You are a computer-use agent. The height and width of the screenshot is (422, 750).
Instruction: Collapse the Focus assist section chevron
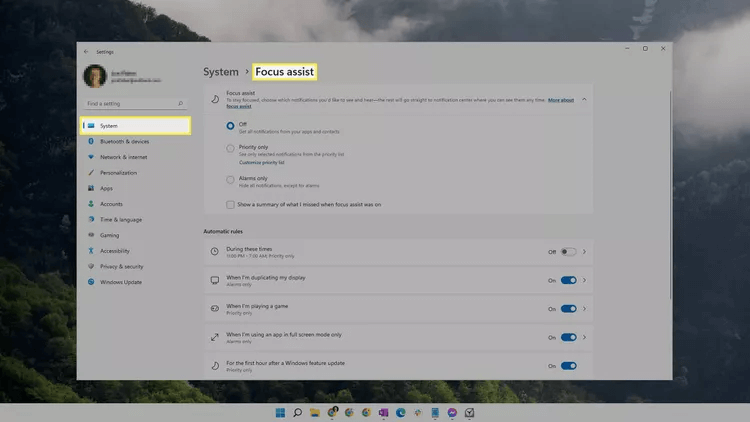584,100
